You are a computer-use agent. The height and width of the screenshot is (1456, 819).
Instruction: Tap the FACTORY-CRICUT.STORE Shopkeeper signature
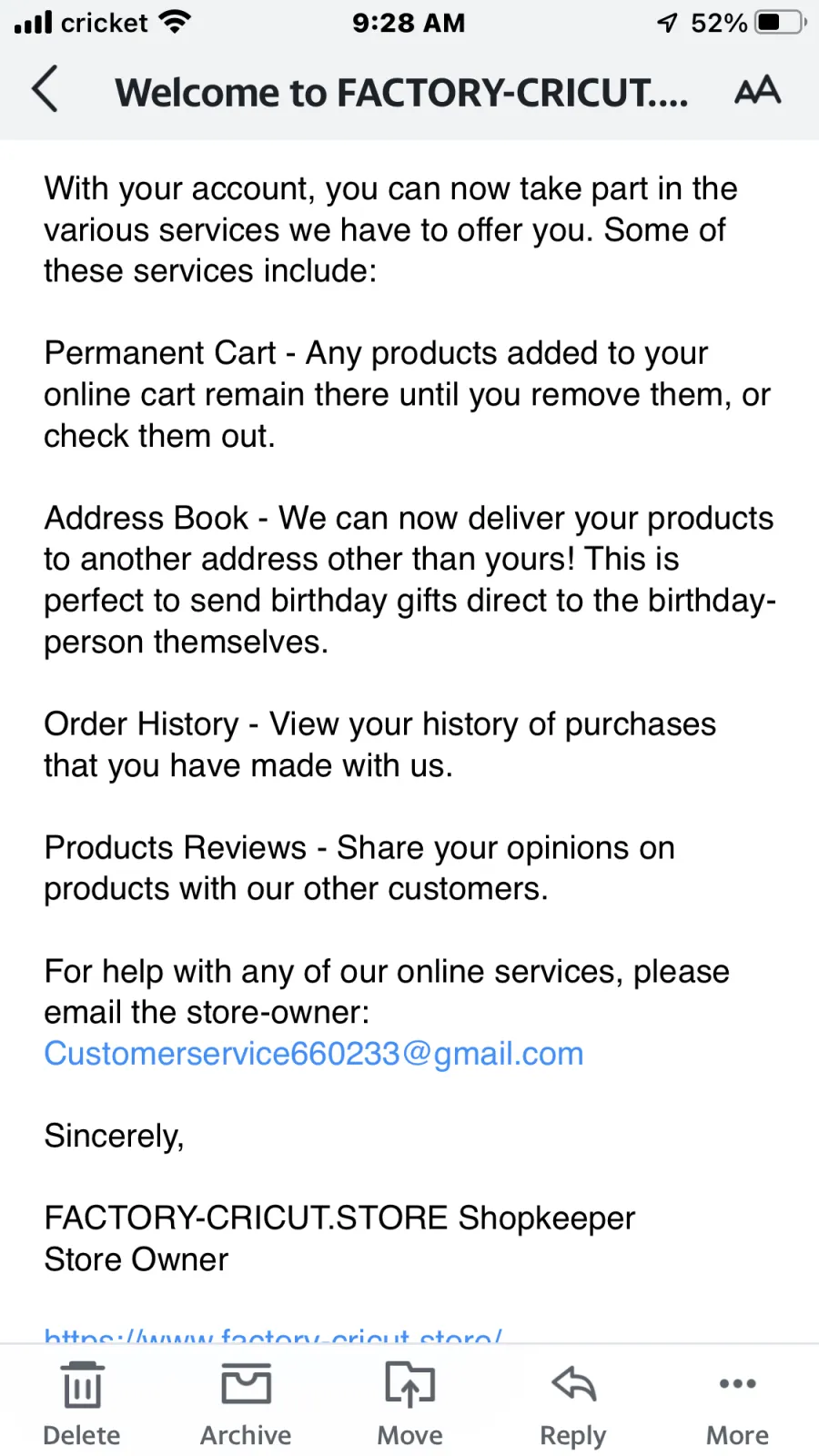tap(339, 1218)
